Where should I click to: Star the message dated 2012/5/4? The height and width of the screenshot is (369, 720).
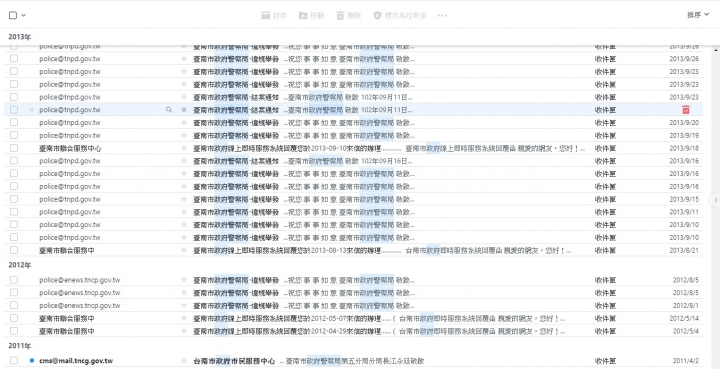(x=184, y=331)
